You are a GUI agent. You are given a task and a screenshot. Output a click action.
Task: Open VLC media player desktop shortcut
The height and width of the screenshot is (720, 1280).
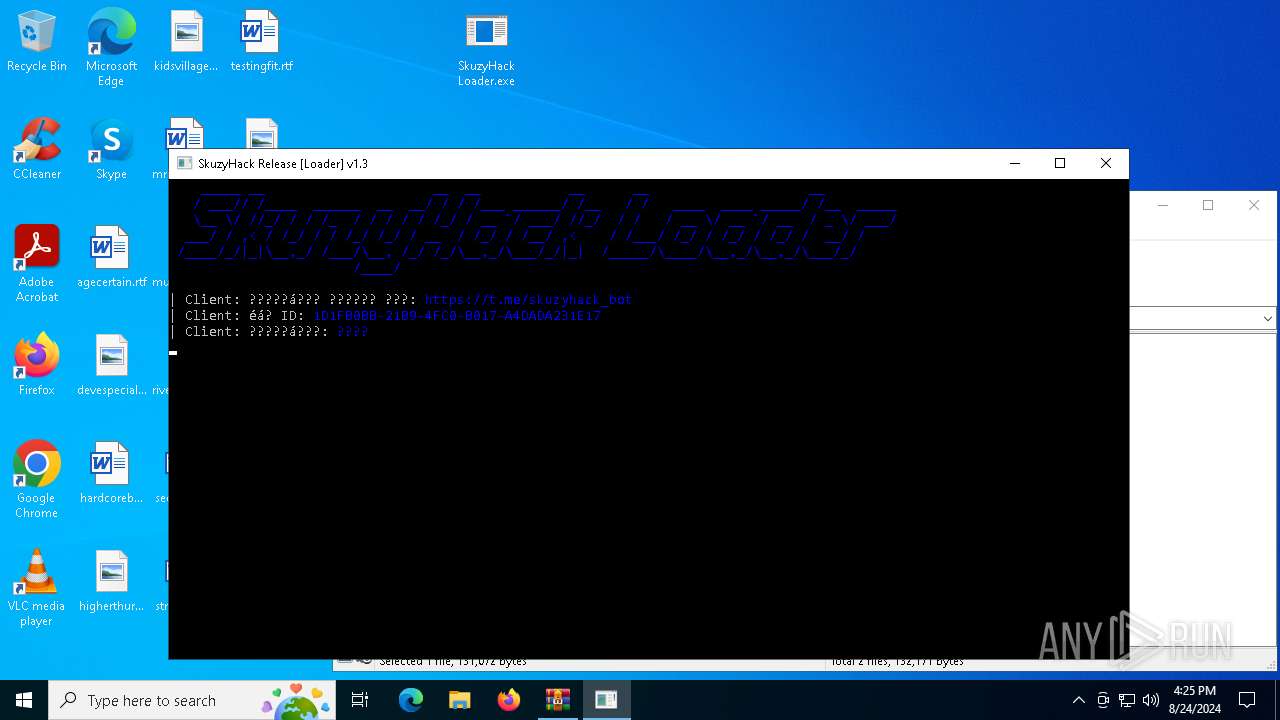[x=37, y=588]
